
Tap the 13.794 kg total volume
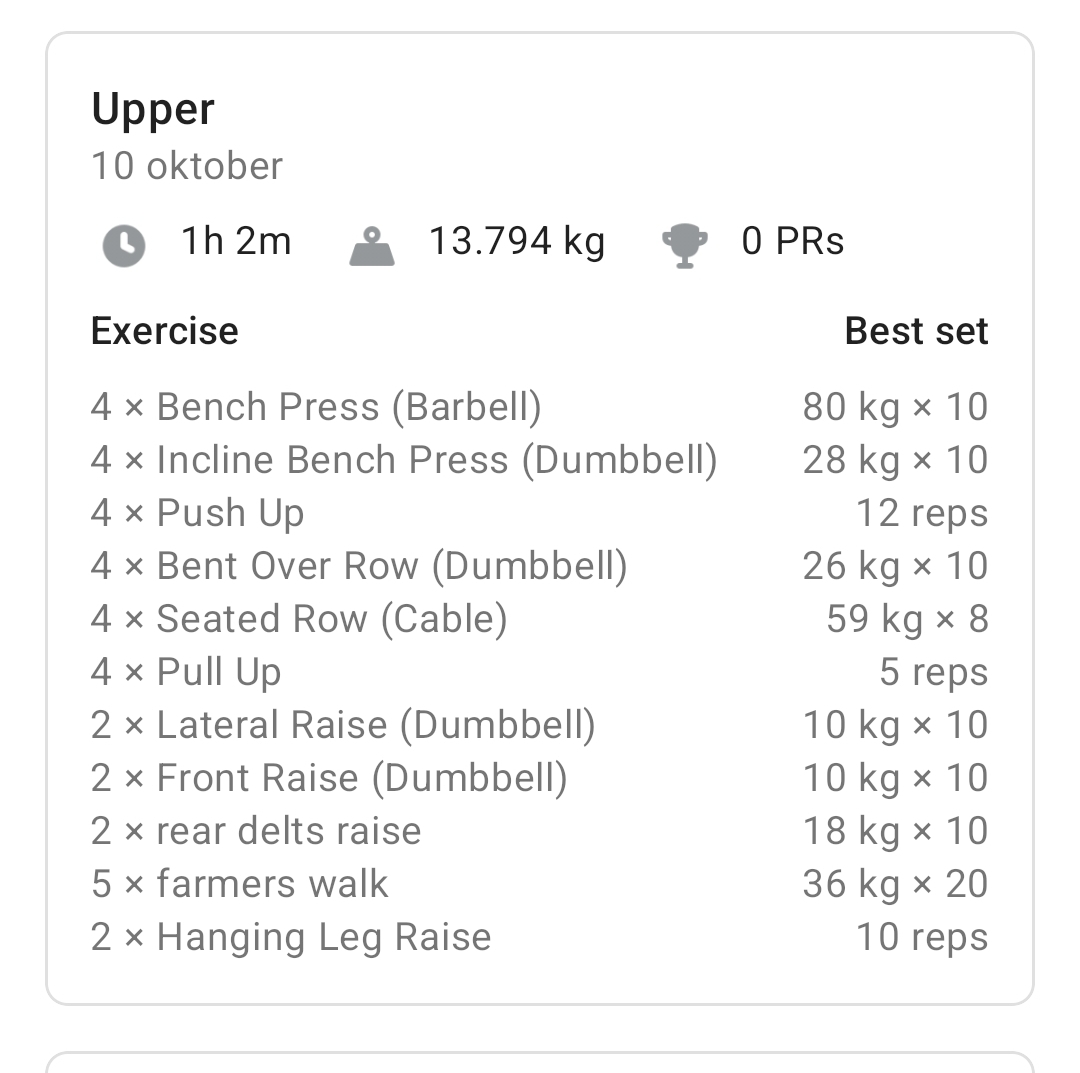point(516,241)
